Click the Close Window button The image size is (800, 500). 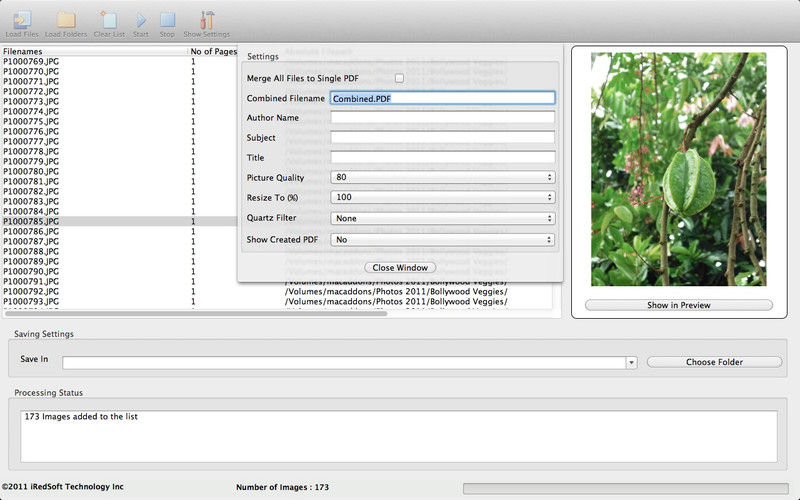point(400,268)
